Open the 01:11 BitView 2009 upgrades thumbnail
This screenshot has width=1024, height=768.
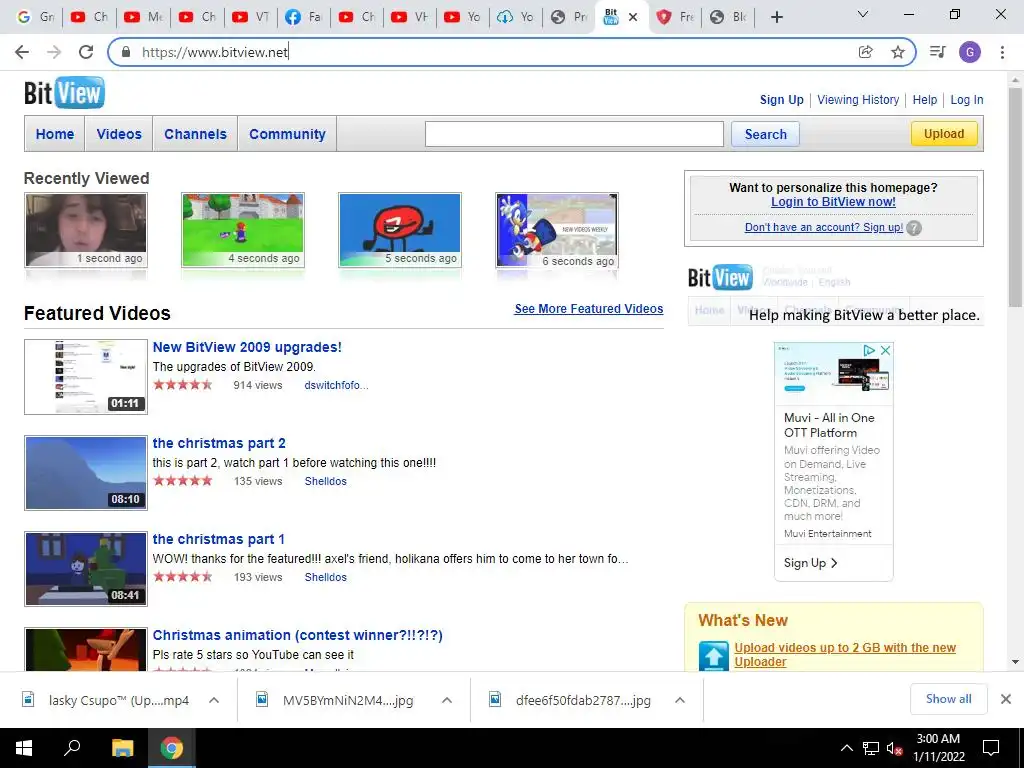(x=86, y=377)
